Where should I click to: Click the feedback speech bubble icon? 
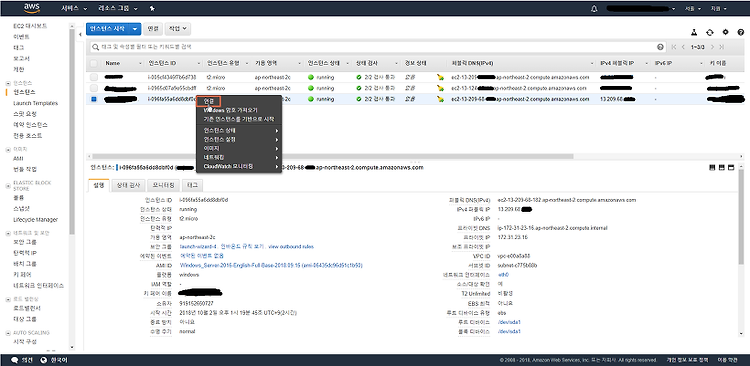(x=15, y=360)
